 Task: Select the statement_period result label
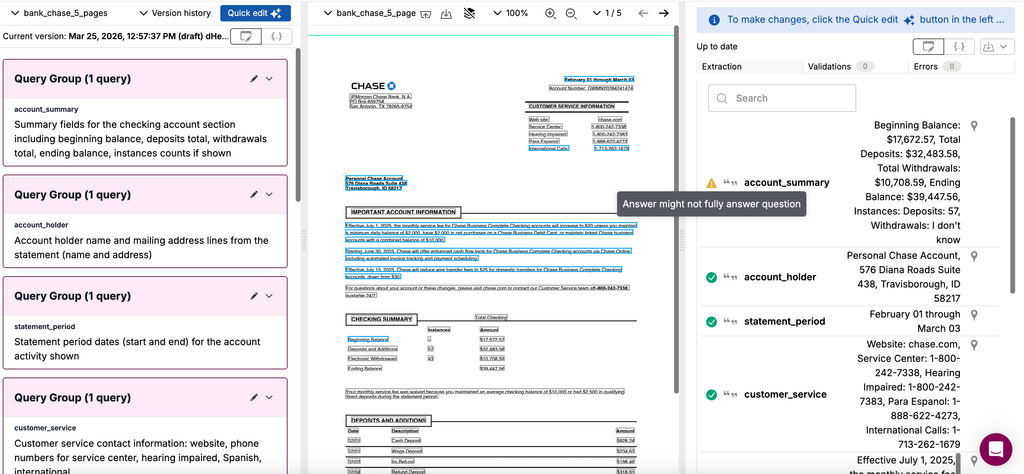click(785, 322)
